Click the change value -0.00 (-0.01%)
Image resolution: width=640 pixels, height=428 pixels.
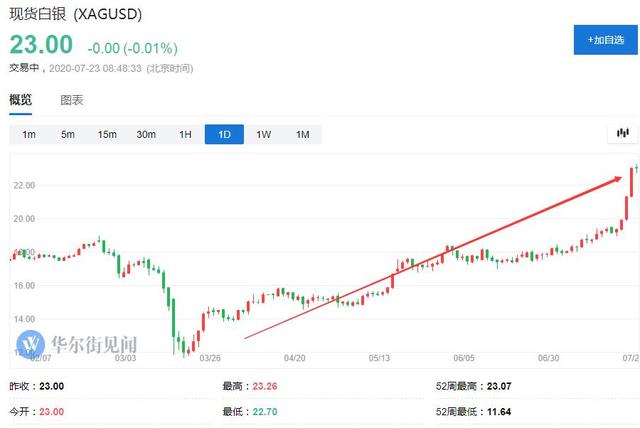[x=133, y=48]
